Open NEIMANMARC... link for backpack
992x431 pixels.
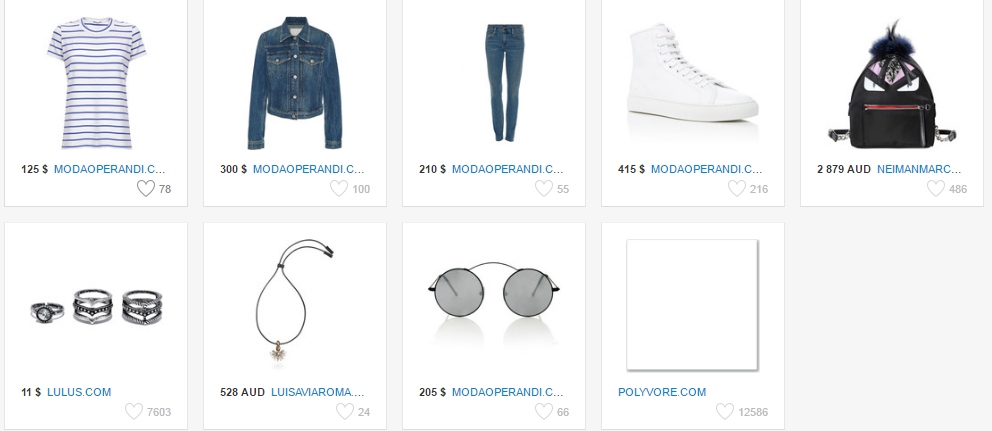click(x=919, y=169)
